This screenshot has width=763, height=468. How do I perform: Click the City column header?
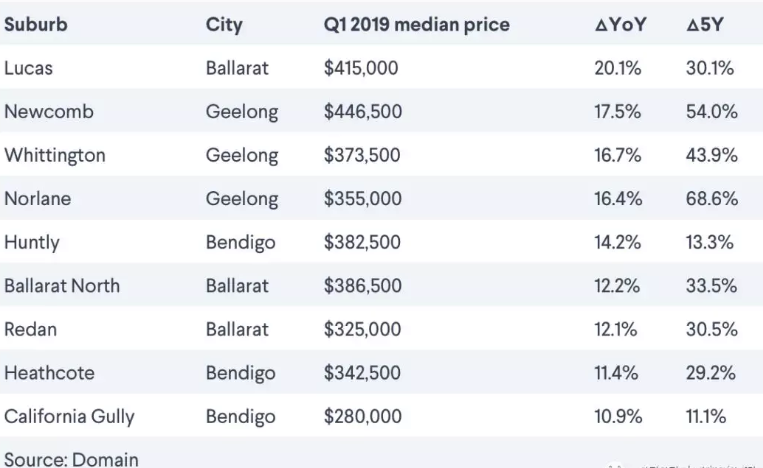coord(224,25)
